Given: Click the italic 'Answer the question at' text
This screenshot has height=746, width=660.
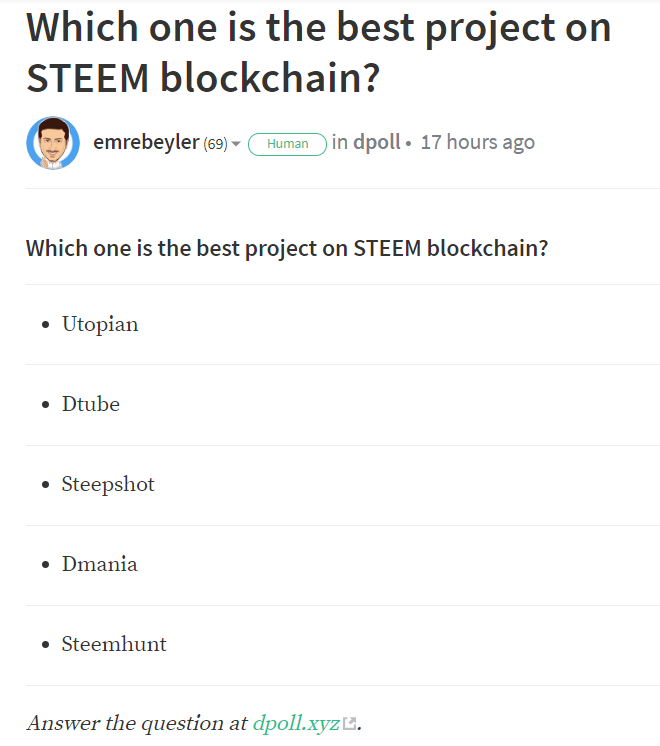Looking at the screenshot, I should (x=138, y=723).
